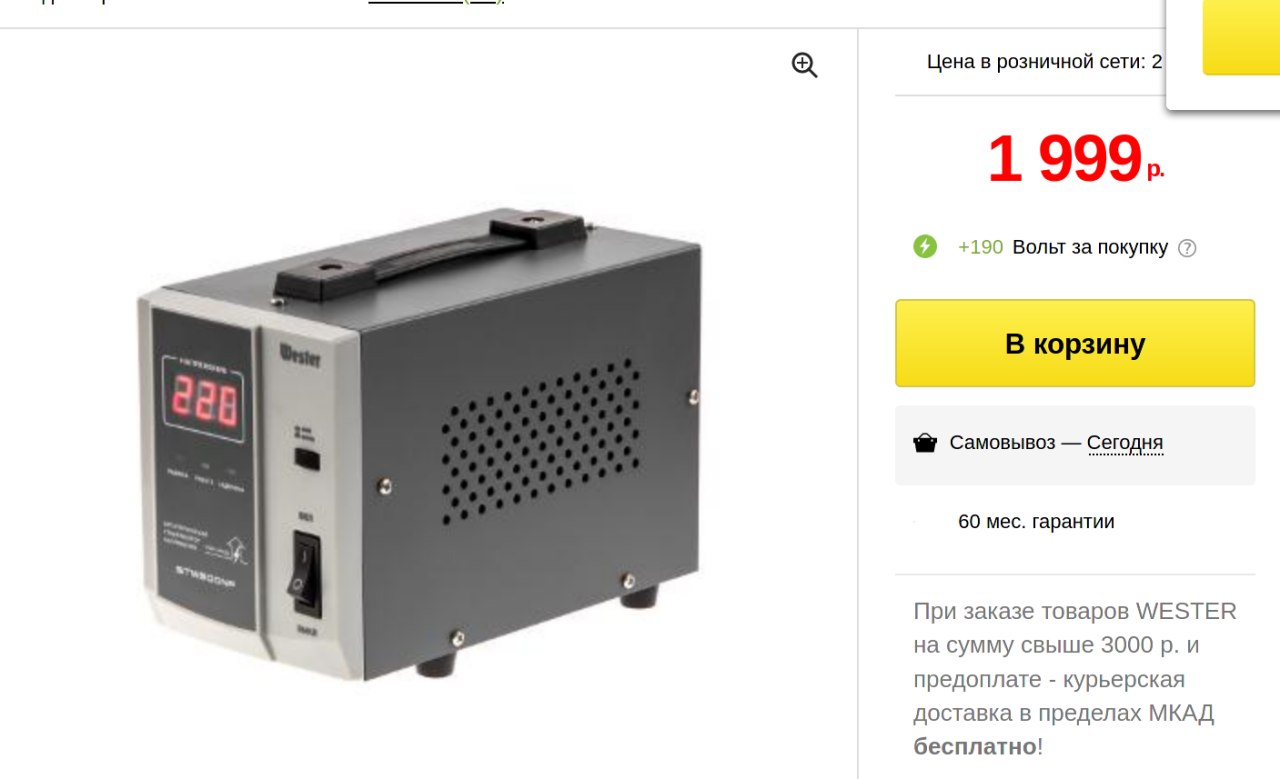The width and height of the screenshot is (1280, 779).
Task: Click the black power switch in the photo
Action: click(306, 571)
